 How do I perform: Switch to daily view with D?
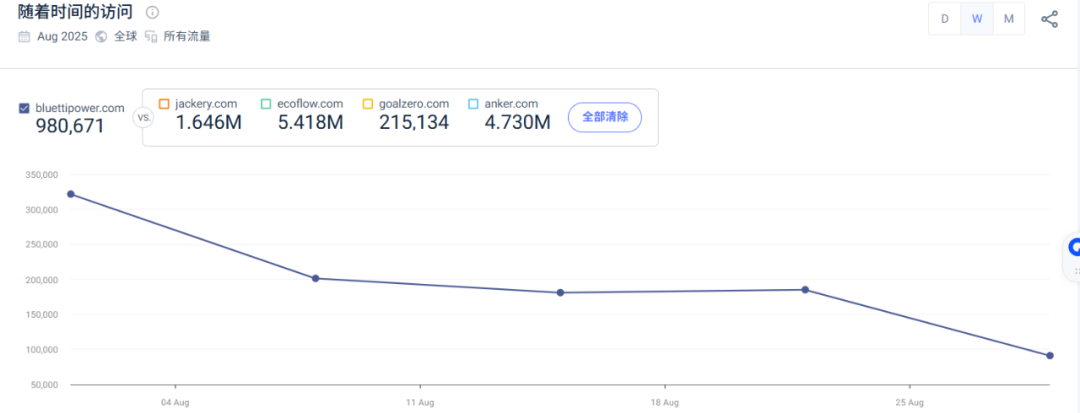944,19
